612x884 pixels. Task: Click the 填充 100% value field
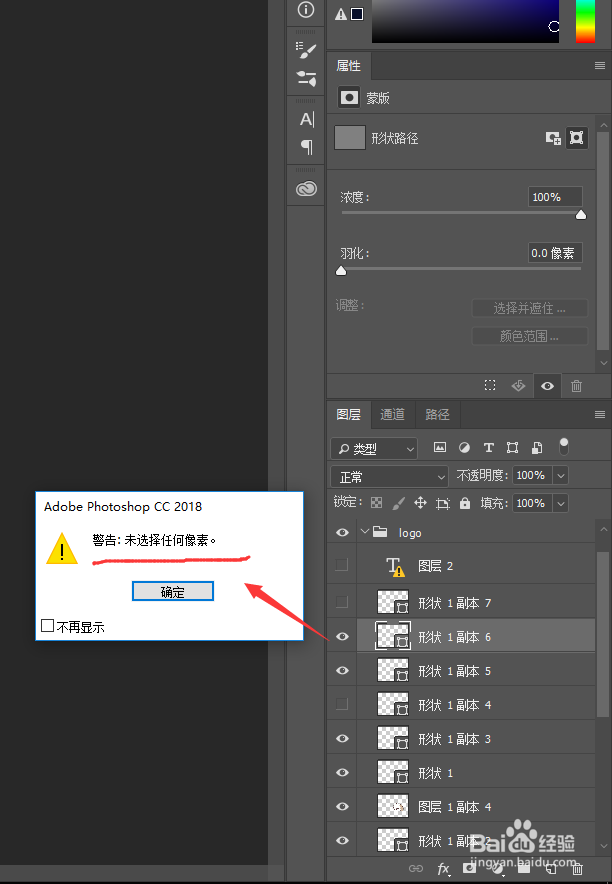pos(533,503)
